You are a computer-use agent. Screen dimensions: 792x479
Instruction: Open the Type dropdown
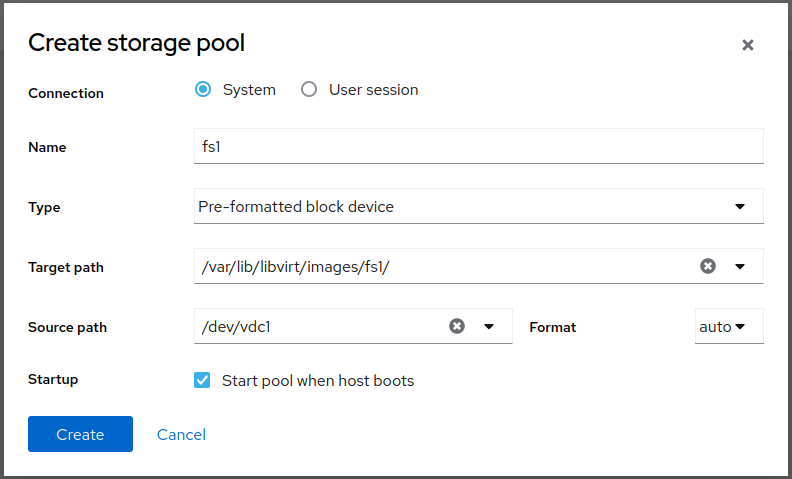[478, 207]
